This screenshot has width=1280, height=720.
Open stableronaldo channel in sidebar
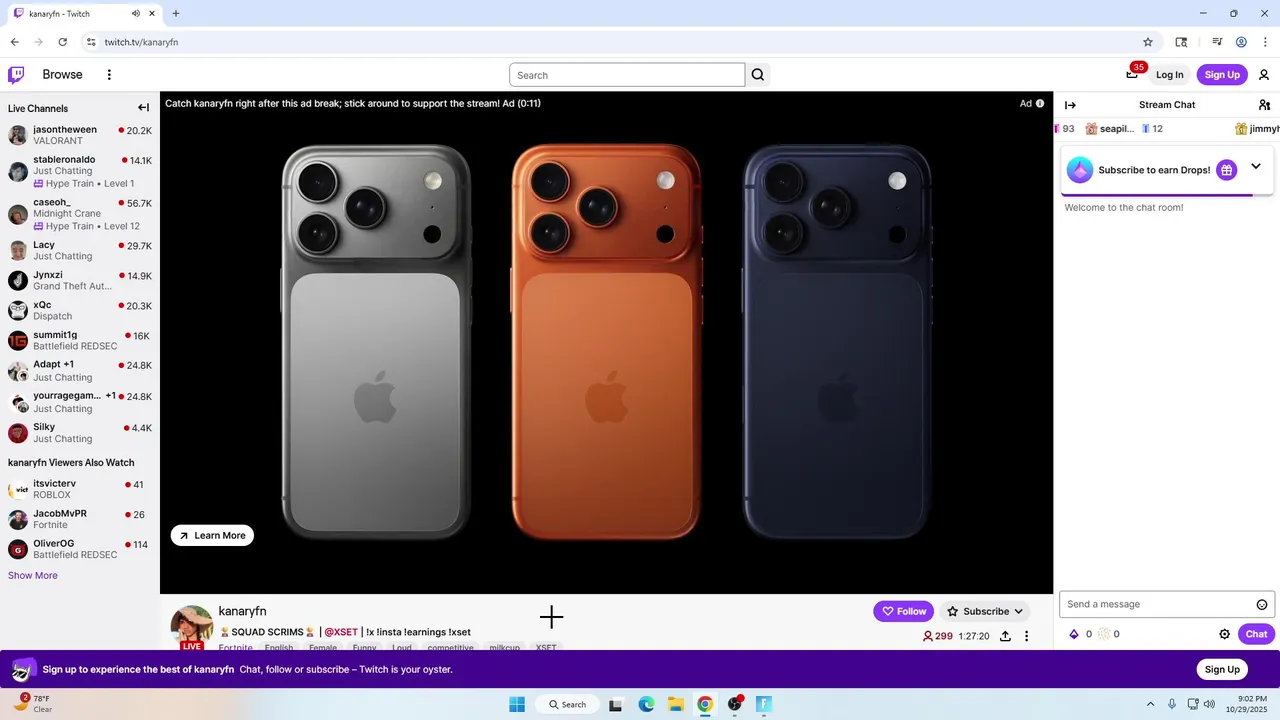80,171
